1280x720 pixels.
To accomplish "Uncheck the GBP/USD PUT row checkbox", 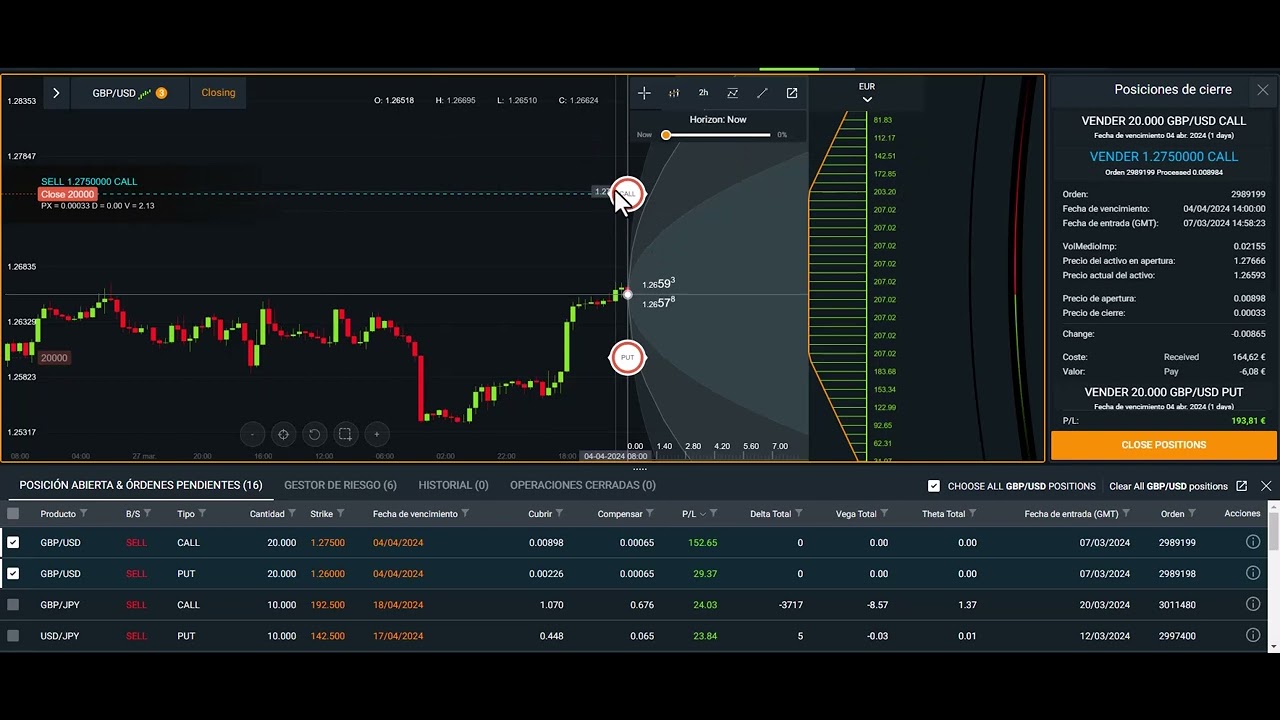I will pos(13,573).
